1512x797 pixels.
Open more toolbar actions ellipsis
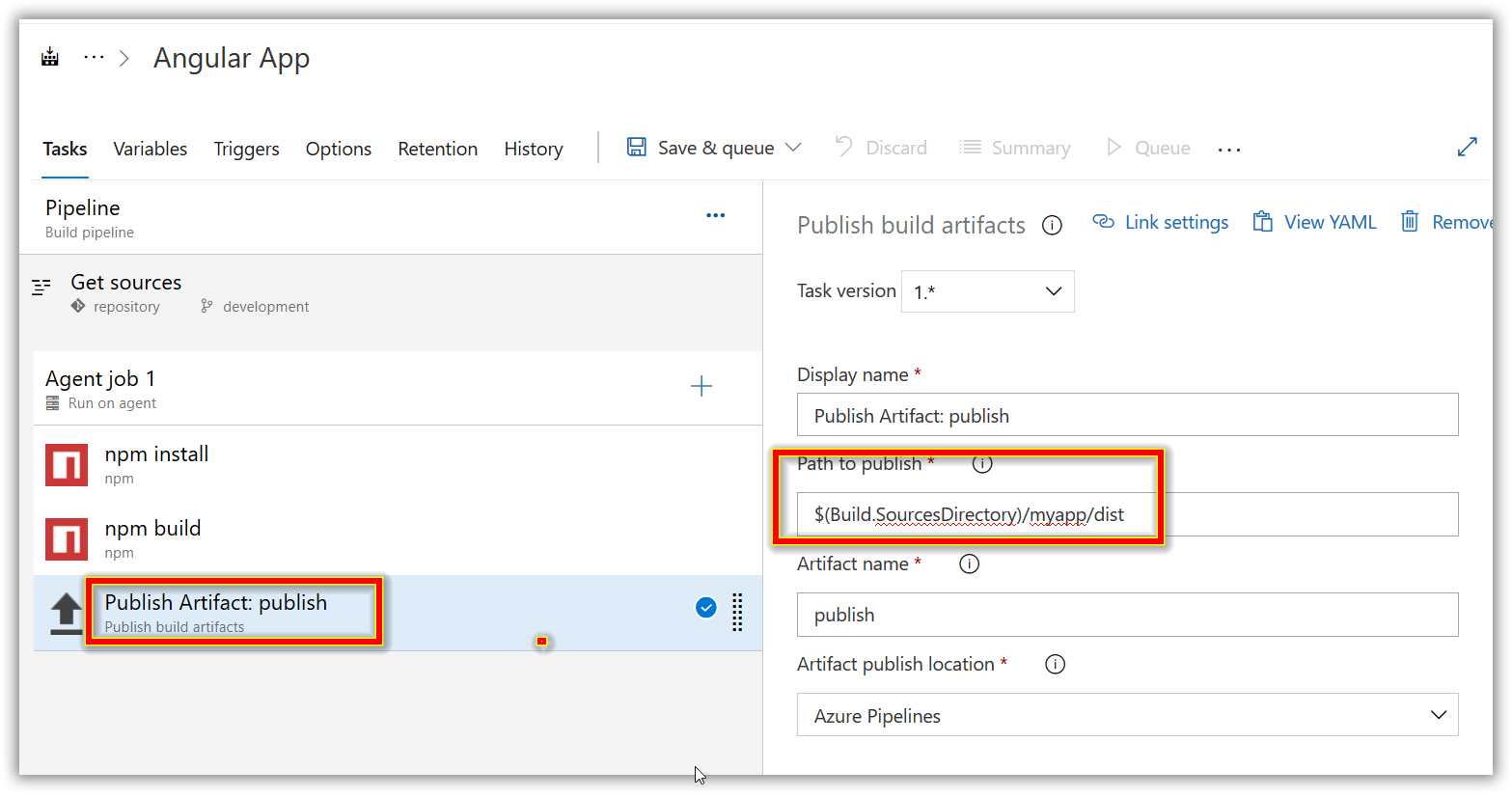tap(1229, 150)
